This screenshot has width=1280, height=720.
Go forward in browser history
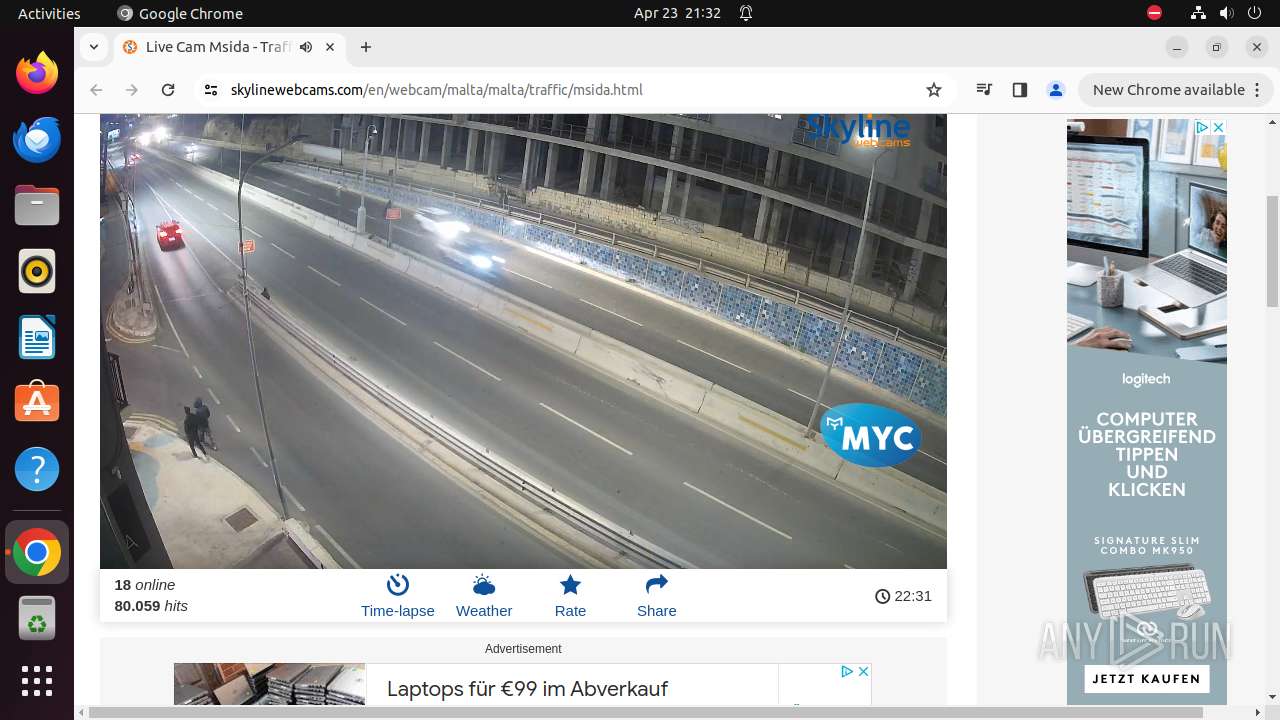pos(132,90)
